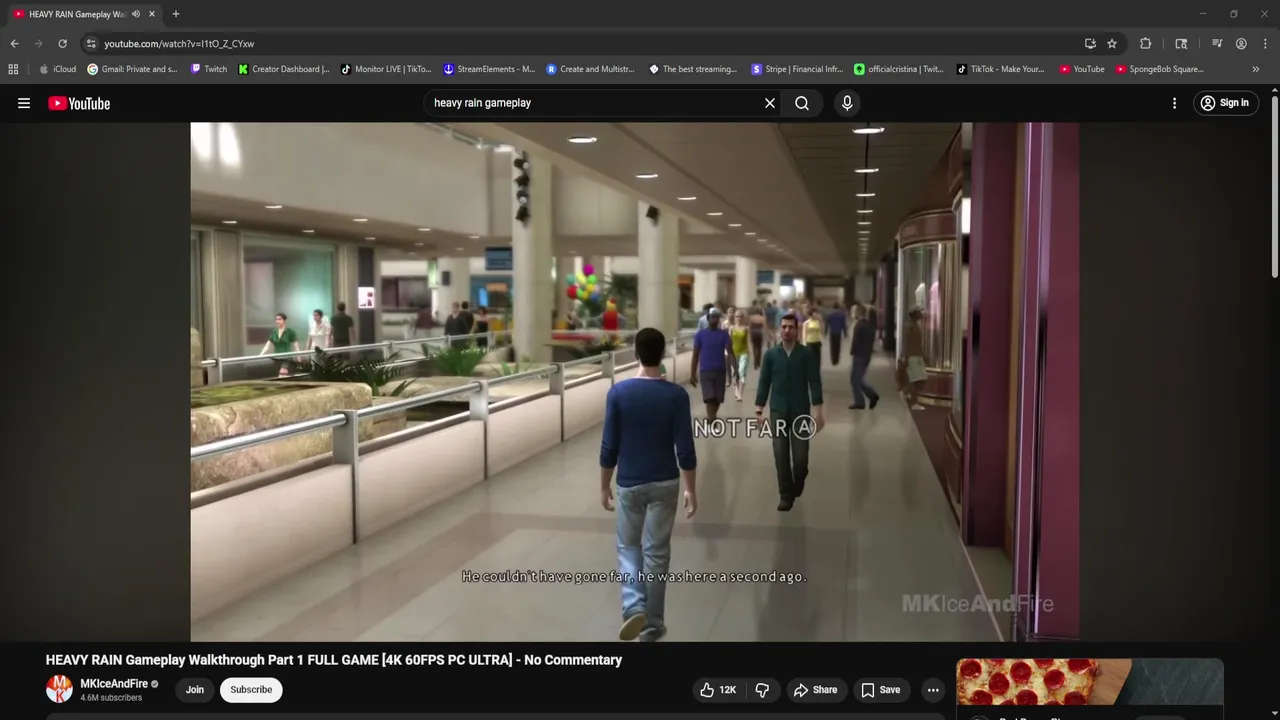Open the 'TikTok - Make Your' bookmark
Viewport: 1280px width, 720px height.
[x=1001, y=69]
